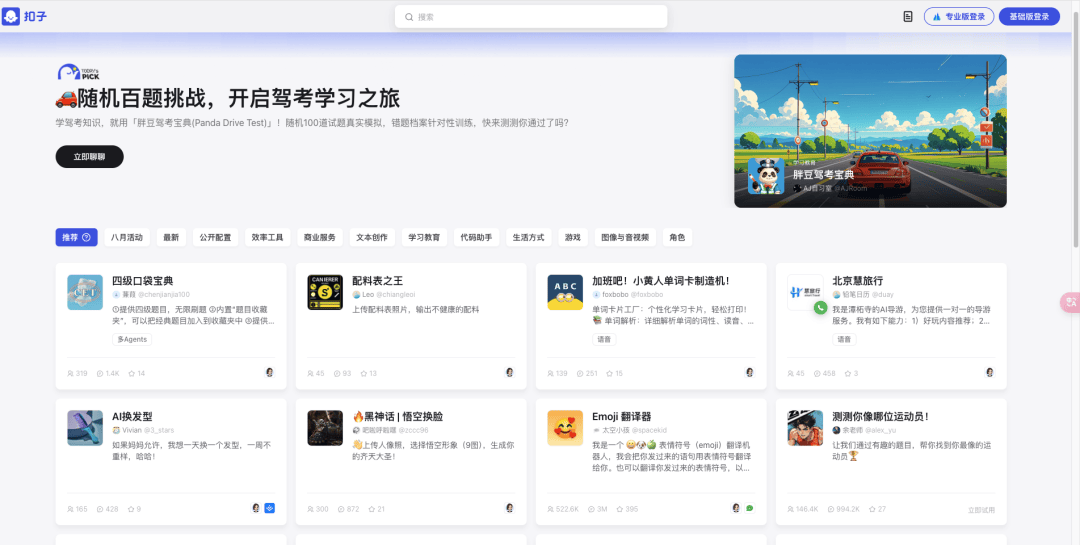Click the green phone icon on 北京慧旅行
The image size is (1080, 545).
point(820,308)
